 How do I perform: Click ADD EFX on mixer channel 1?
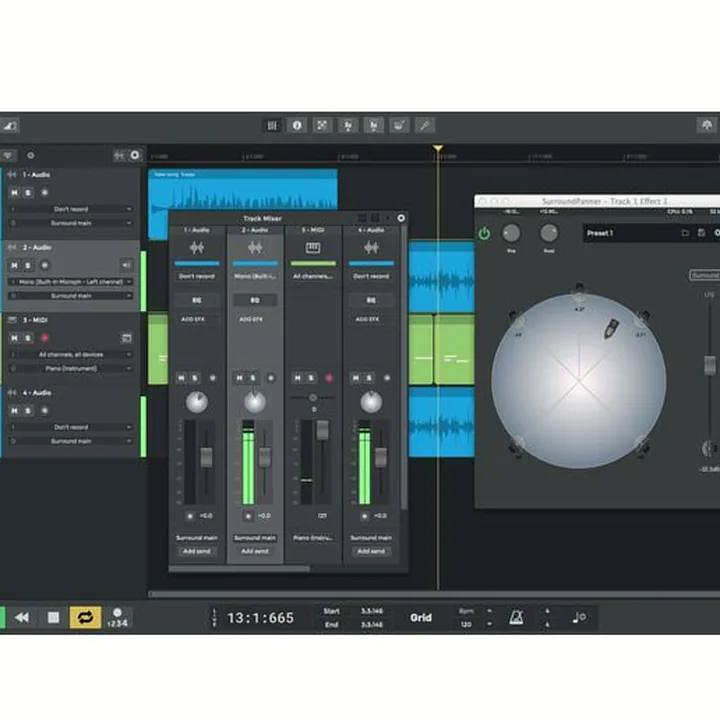tap(193, 319)
